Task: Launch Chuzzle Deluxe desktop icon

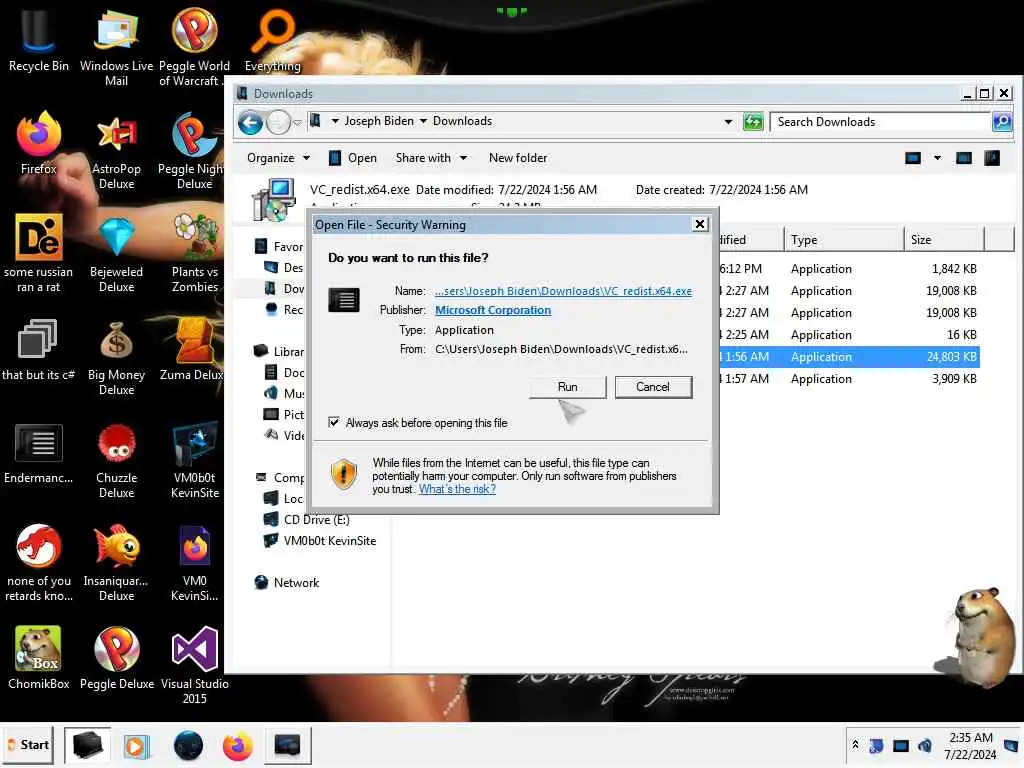Action: click(x=116, y=460)
